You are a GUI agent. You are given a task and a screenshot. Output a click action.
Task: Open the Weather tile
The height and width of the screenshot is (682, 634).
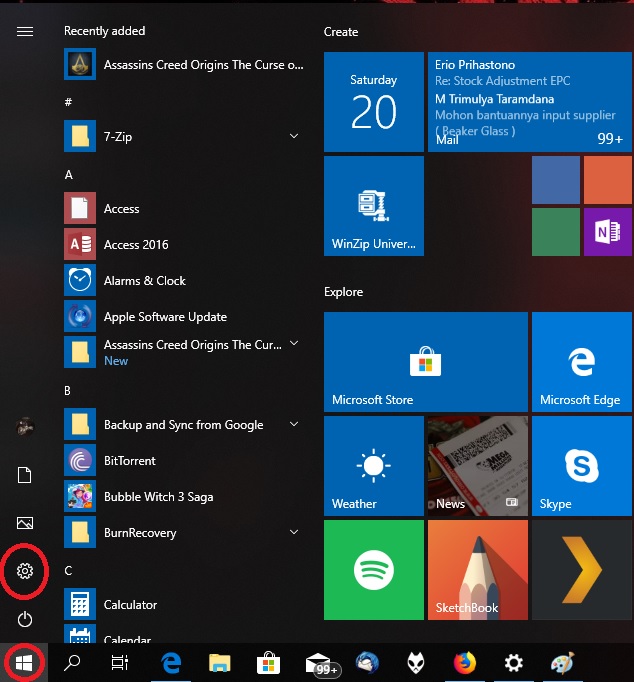tap(374, 466)
